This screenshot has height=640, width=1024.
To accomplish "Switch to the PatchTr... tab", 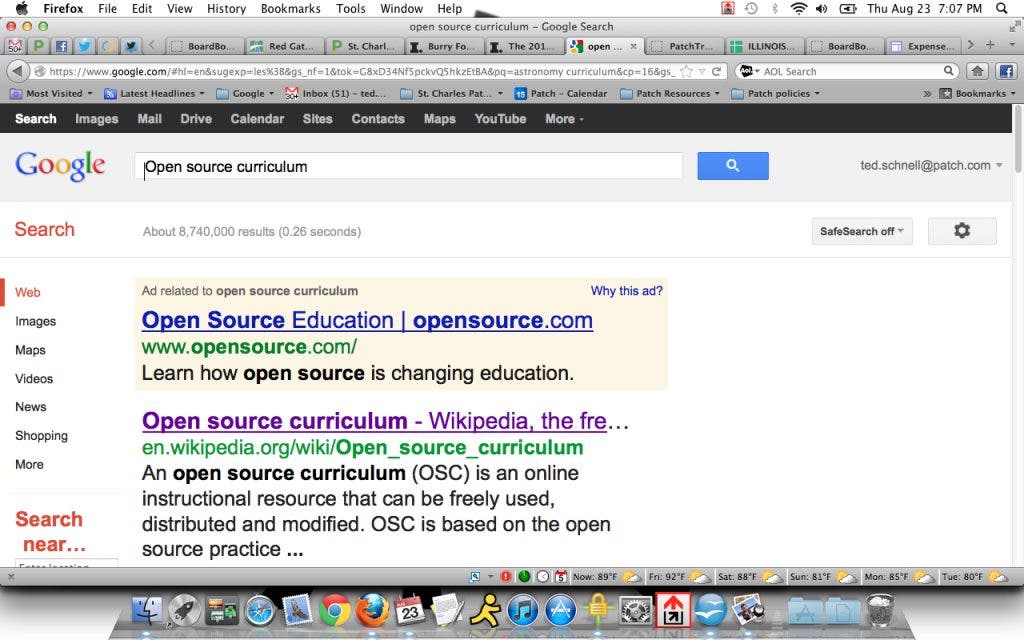I will (x=684, y=46).
